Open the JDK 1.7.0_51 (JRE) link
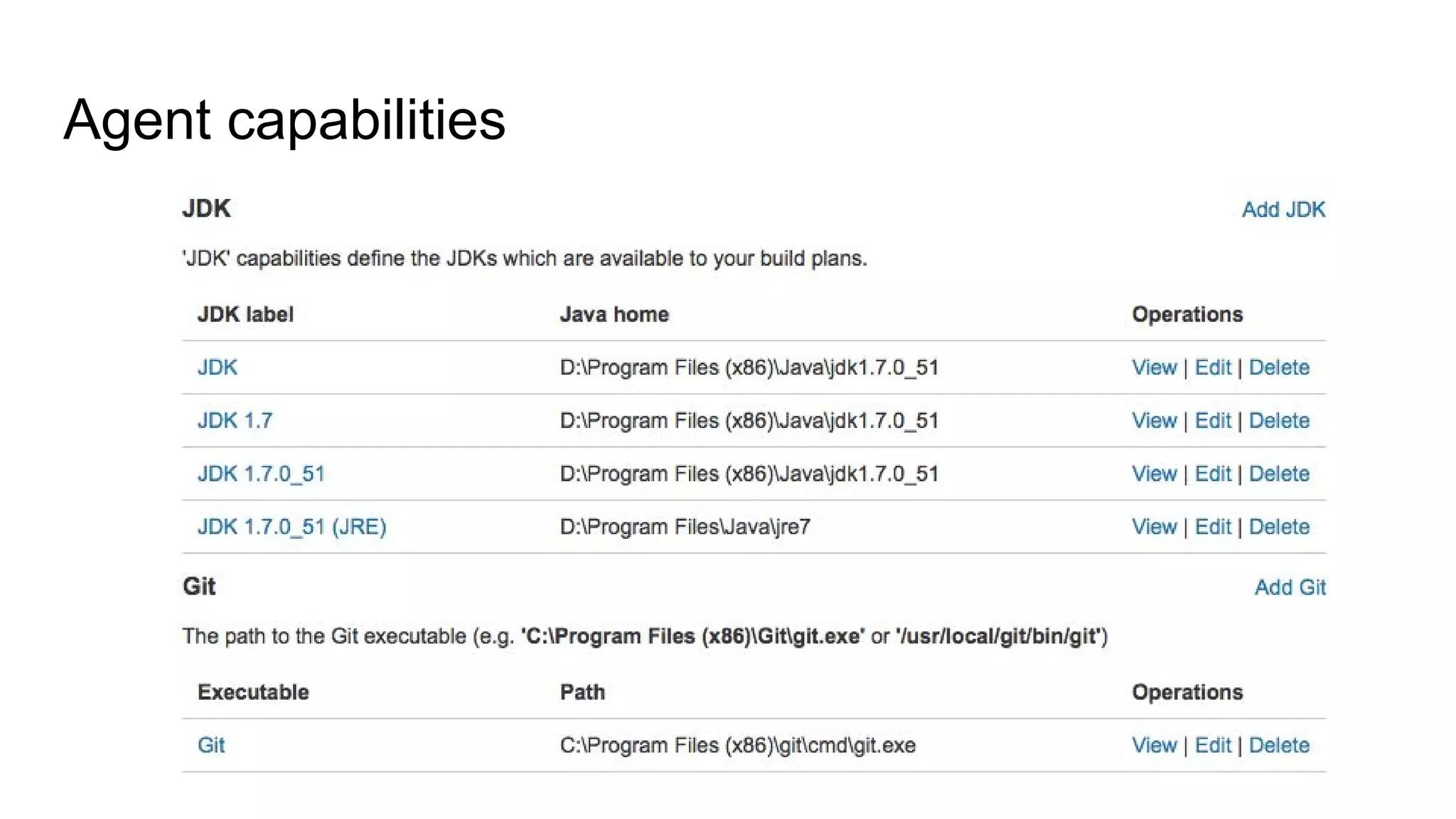This screenshot has width=1456, height=819. tap(291, 527)
